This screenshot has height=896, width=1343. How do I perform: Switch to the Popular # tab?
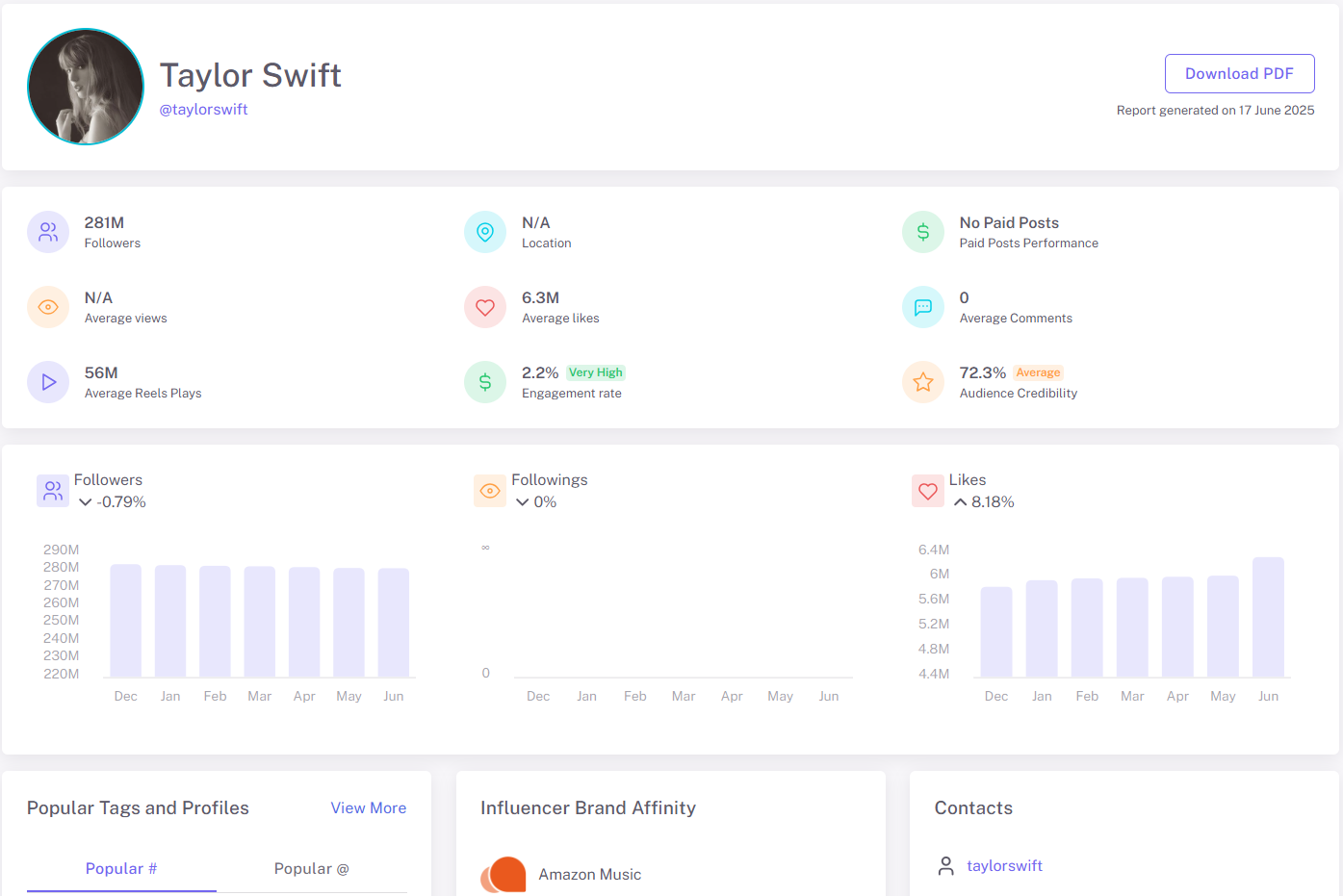pos(121,869)
